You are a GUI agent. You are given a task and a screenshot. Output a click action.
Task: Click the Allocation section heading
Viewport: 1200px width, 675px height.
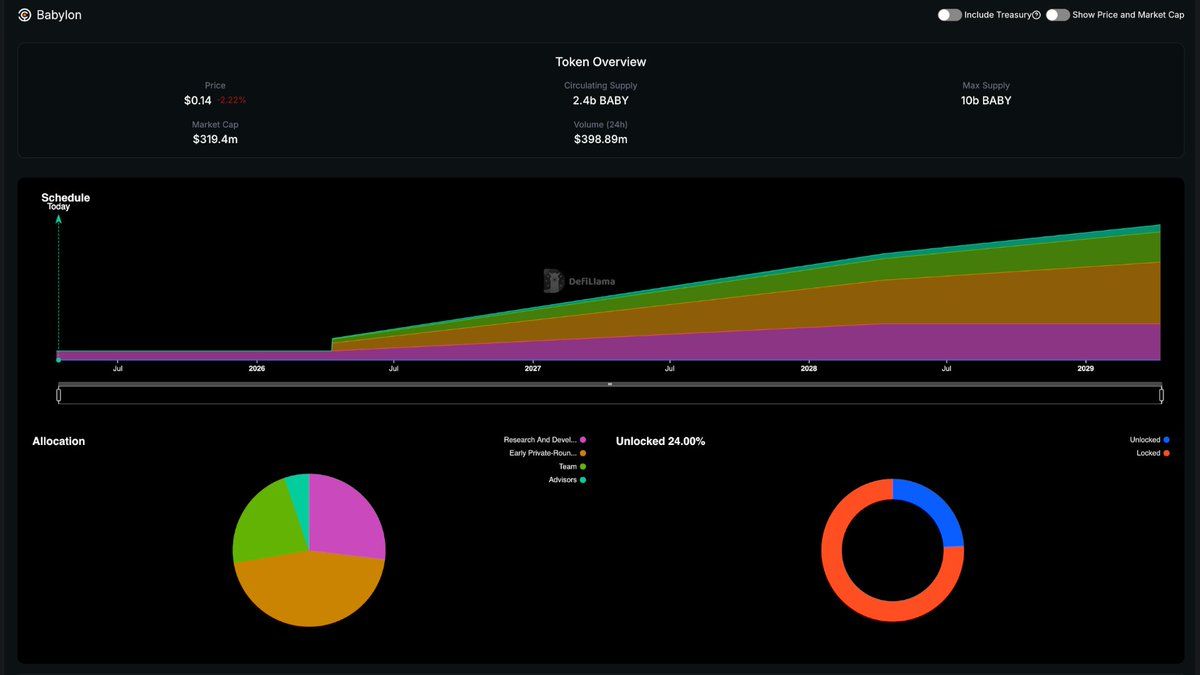pos(59,441)
